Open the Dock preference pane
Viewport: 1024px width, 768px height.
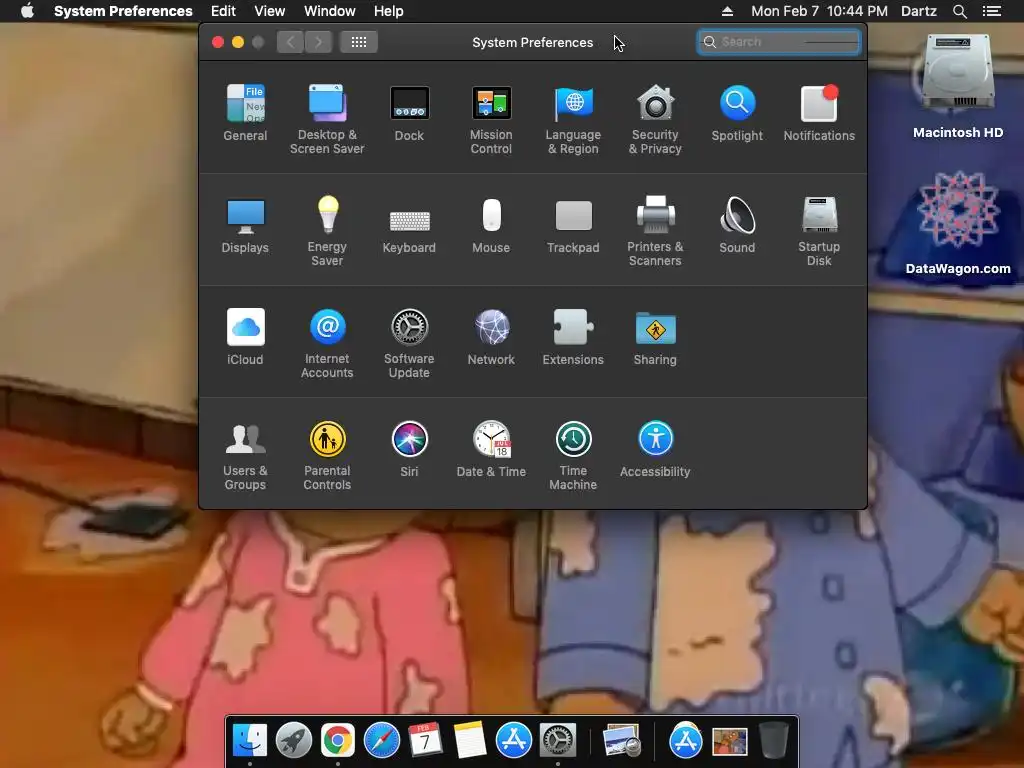point(409,113)
